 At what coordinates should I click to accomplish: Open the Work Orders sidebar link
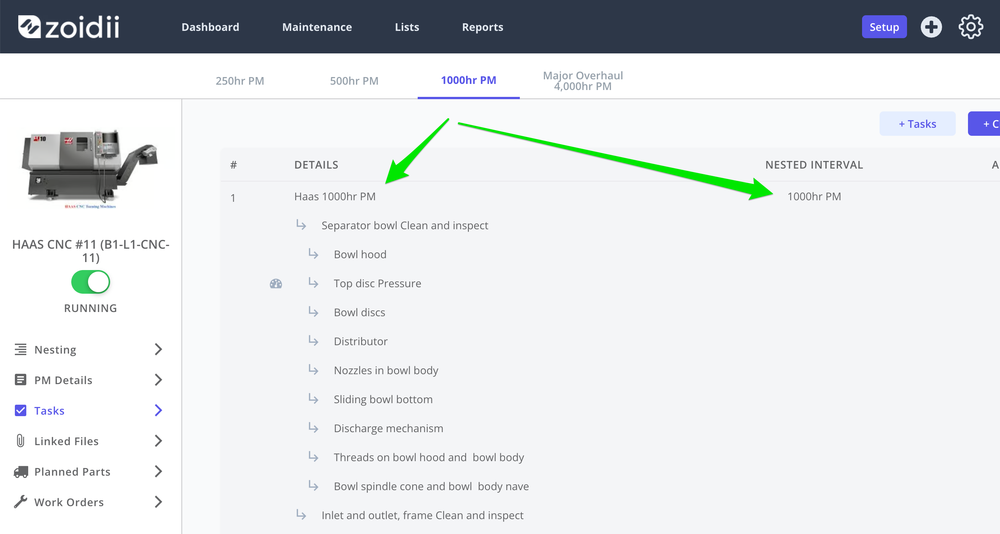tap(69, 503)
